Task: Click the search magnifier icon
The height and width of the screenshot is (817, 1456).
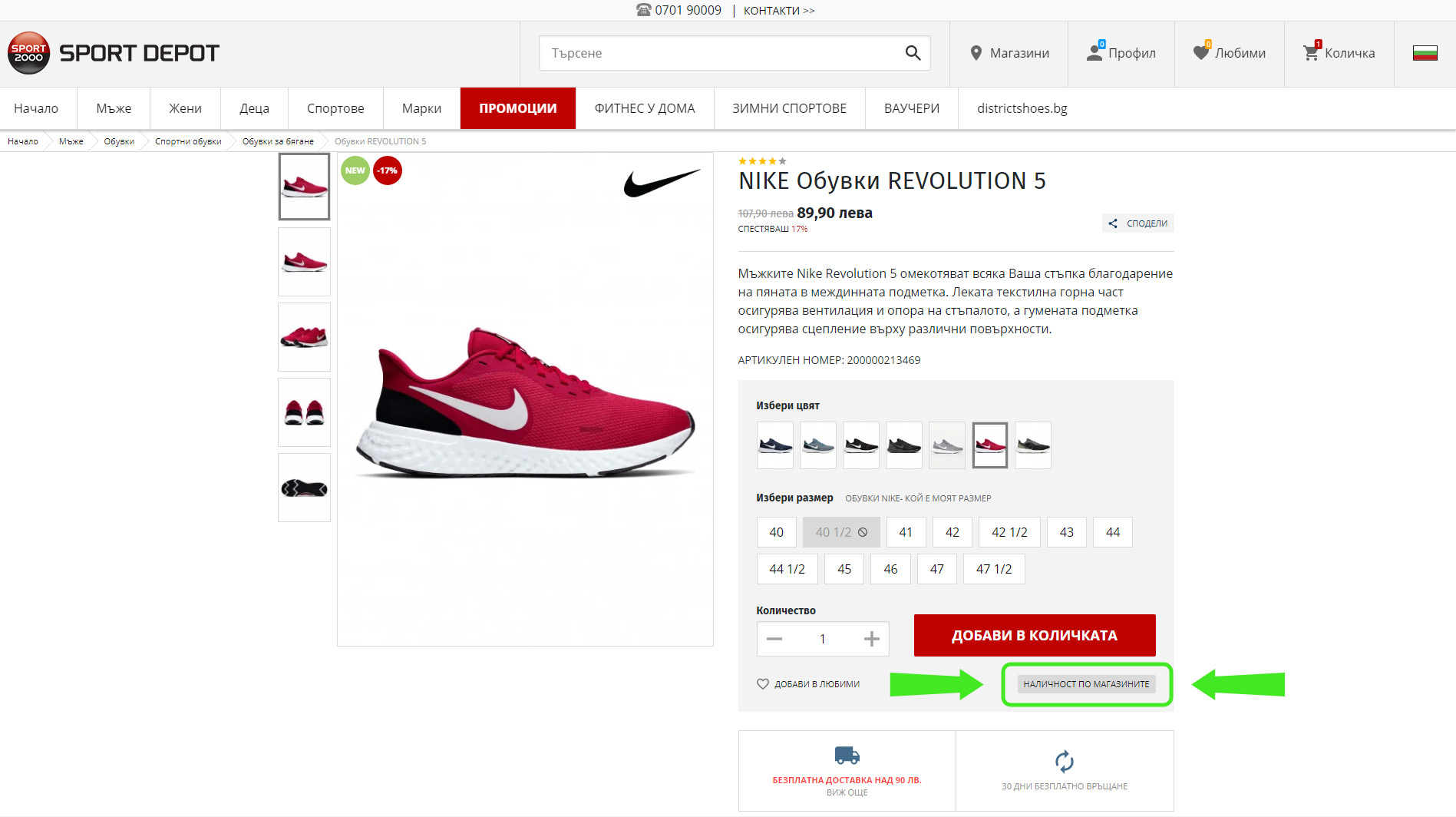Action: (913, 53)
